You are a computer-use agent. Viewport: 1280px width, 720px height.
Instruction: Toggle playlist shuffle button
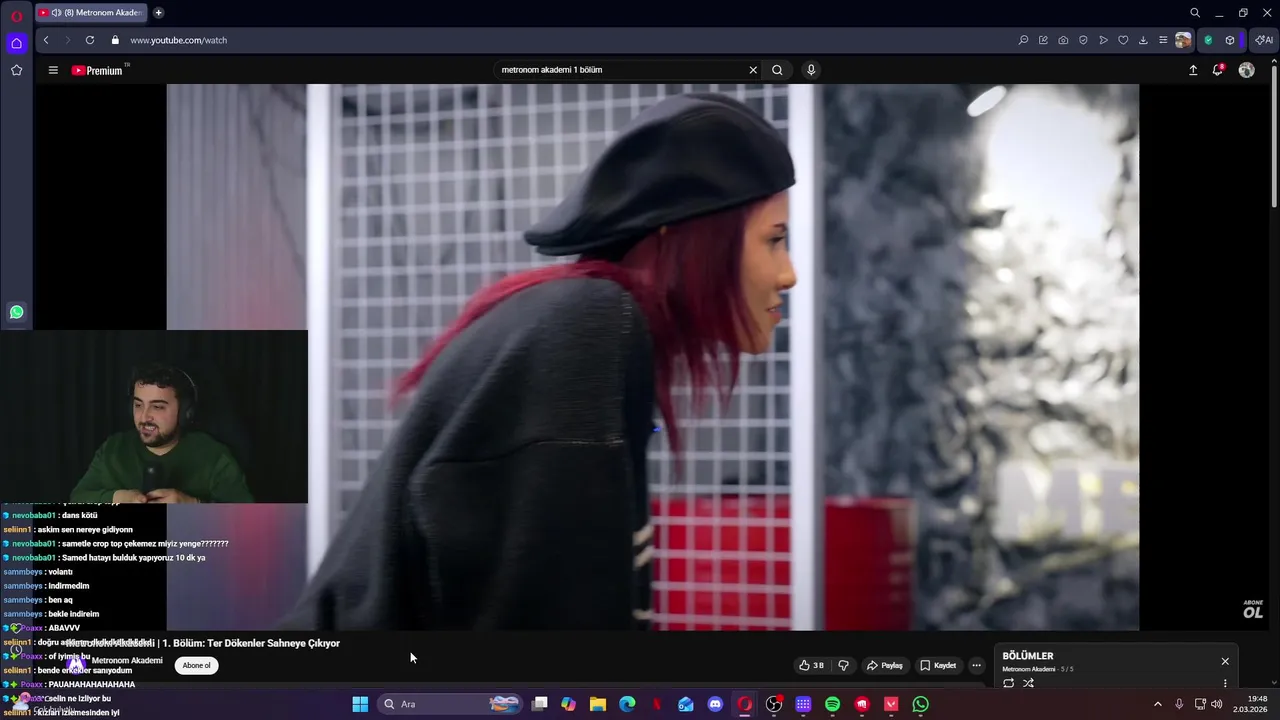1029,683
